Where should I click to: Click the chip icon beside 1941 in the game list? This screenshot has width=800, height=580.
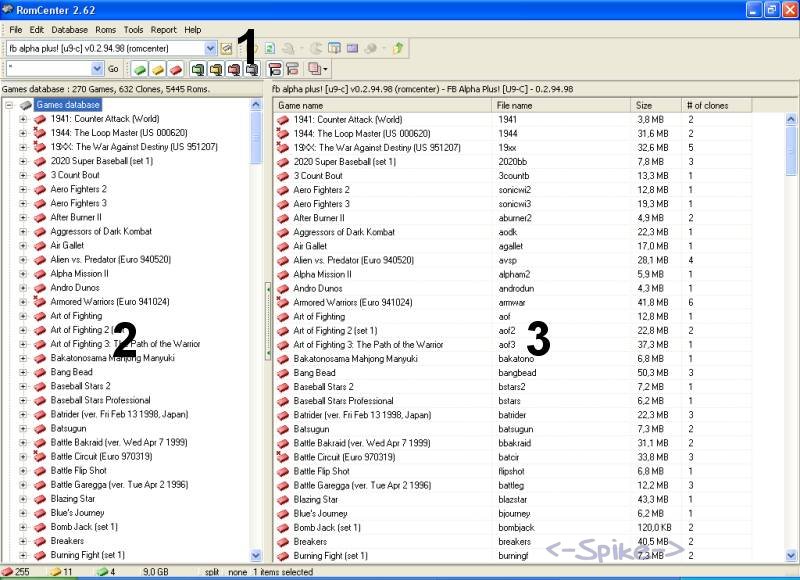click(x=283, y=120)
